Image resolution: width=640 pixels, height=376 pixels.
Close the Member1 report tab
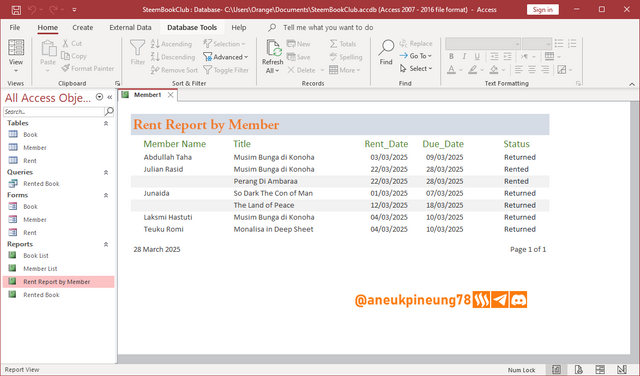171,95
